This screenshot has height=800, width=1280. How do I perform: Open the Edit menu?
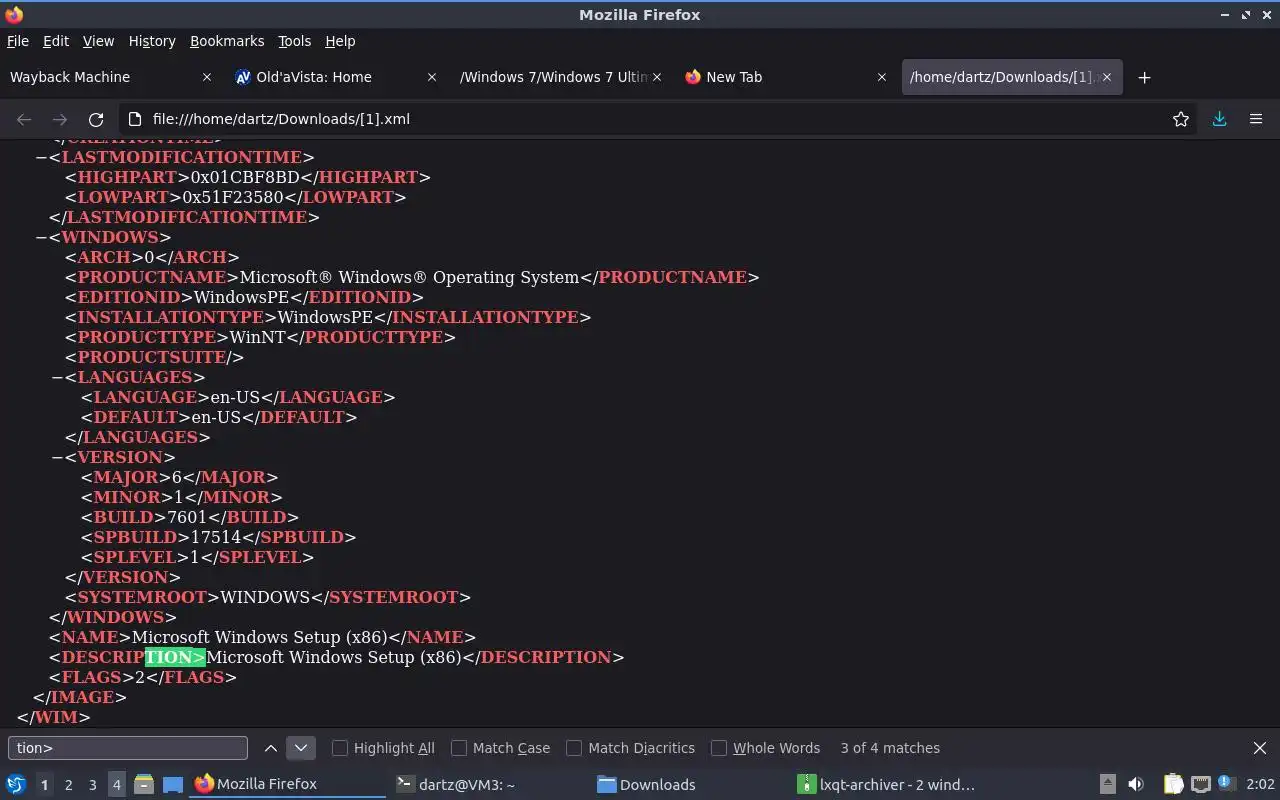tap(56, 41)
